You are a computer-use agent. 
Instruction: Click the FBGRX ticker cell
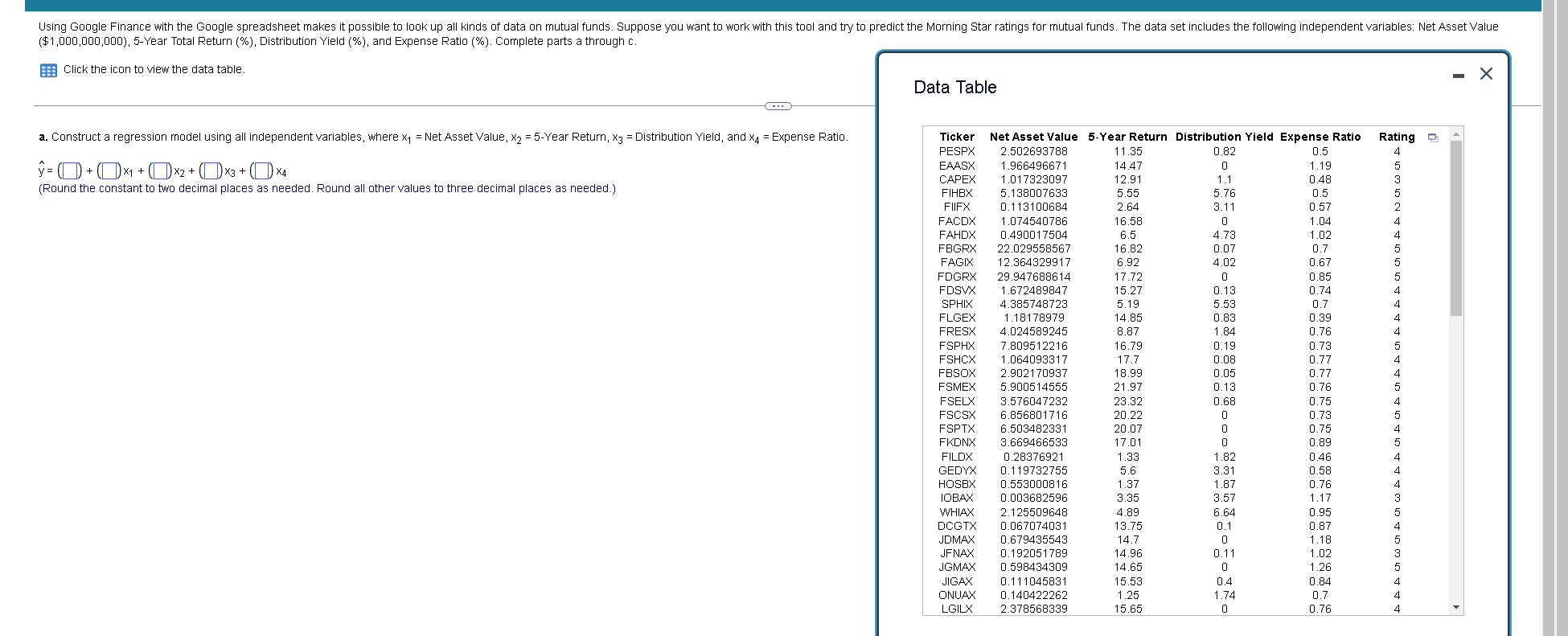click(x=957, y=248)
